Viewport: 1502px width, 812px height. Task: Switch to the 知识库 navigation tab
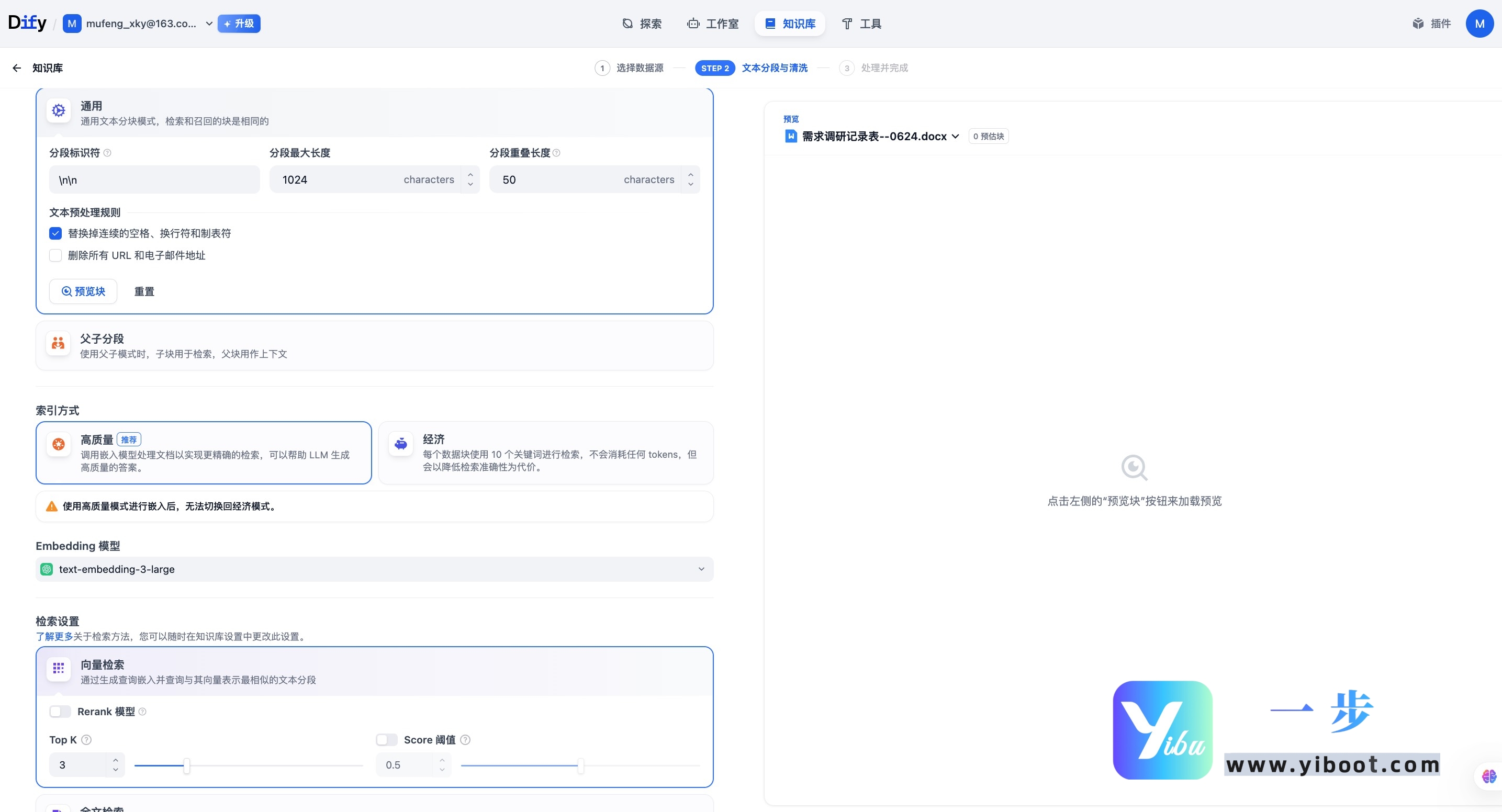(790, 24)
